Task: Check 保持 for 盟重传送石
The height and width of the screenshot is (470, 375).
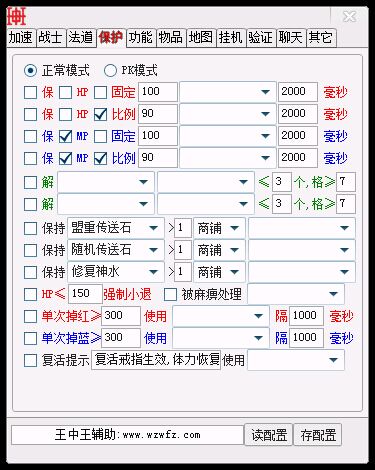Action: (30, 229)
